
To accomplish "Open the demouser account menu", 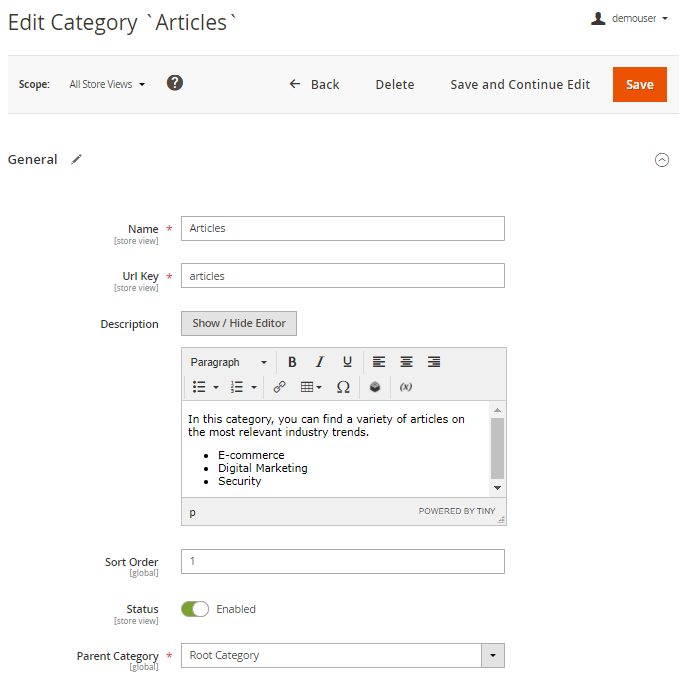I will click(x=630, y=18).
